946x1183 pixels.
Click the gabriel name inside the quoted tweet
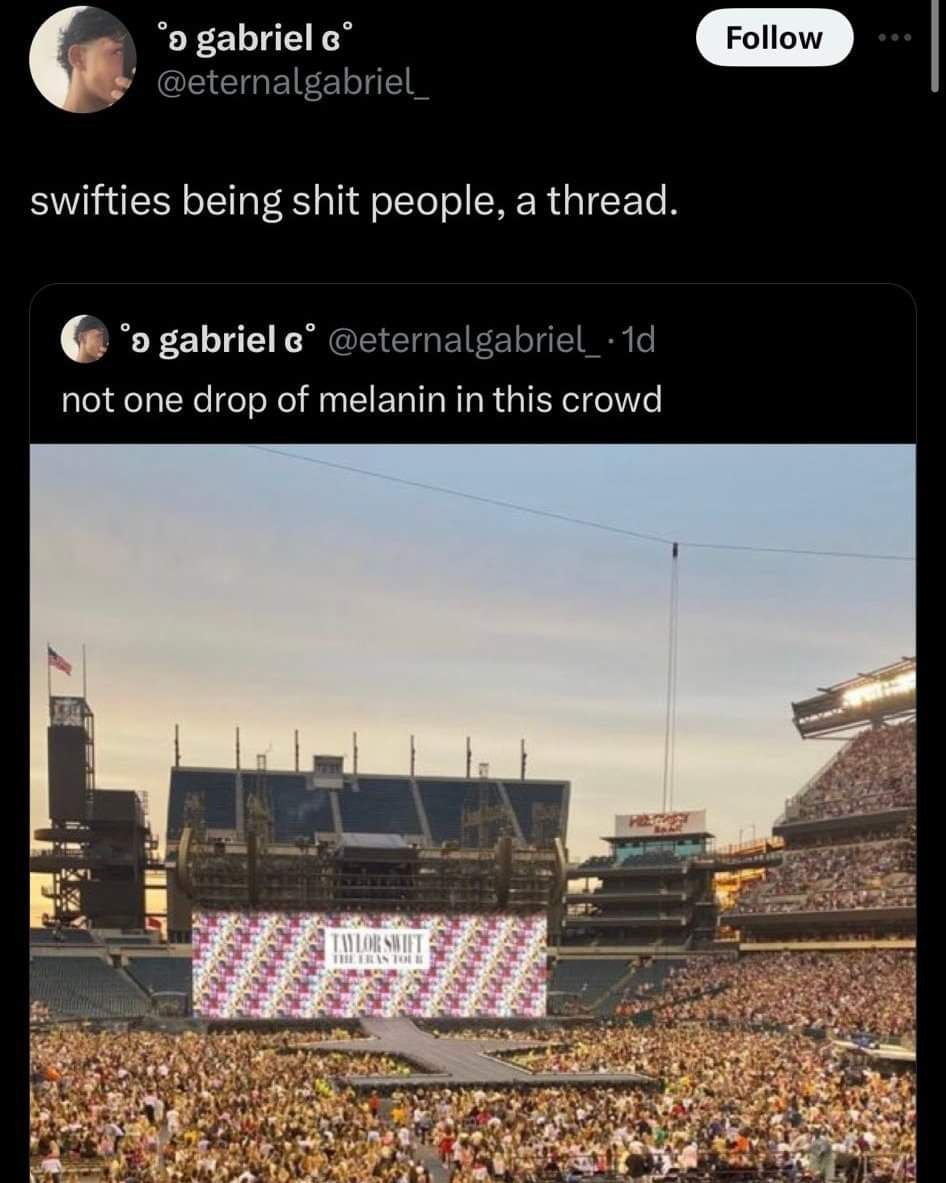216,340
